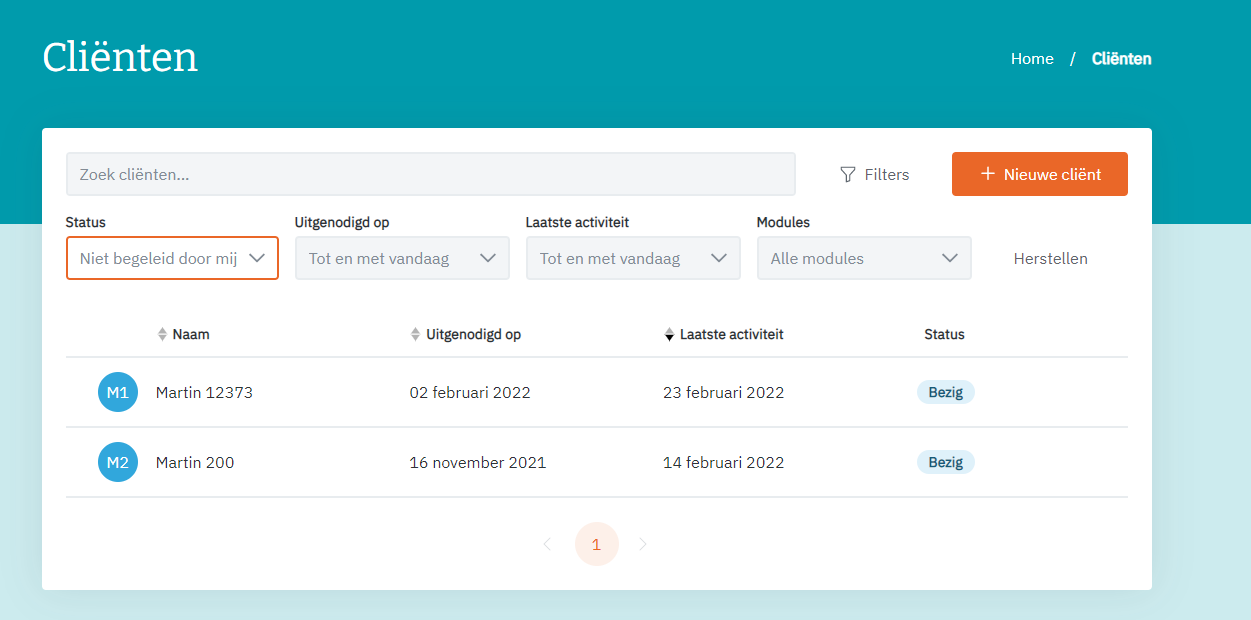Open the Modules dropdown 'Alle modules'

click(x=864, y=258)
